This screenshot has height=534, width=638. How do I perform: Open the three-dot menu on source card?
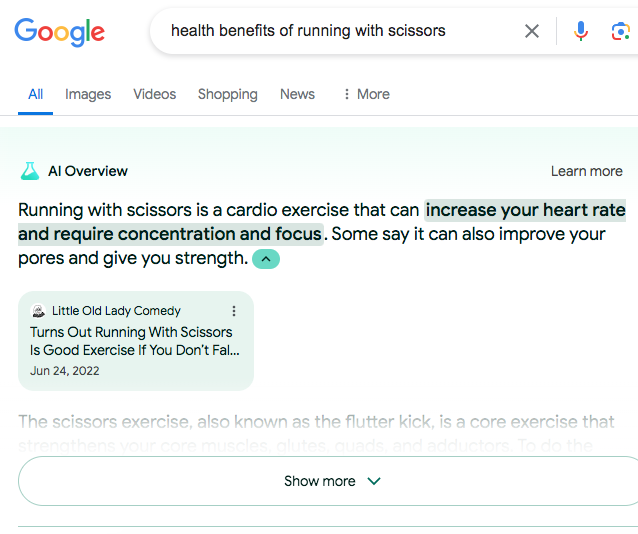pyautogui.click(x=234, y=311)
